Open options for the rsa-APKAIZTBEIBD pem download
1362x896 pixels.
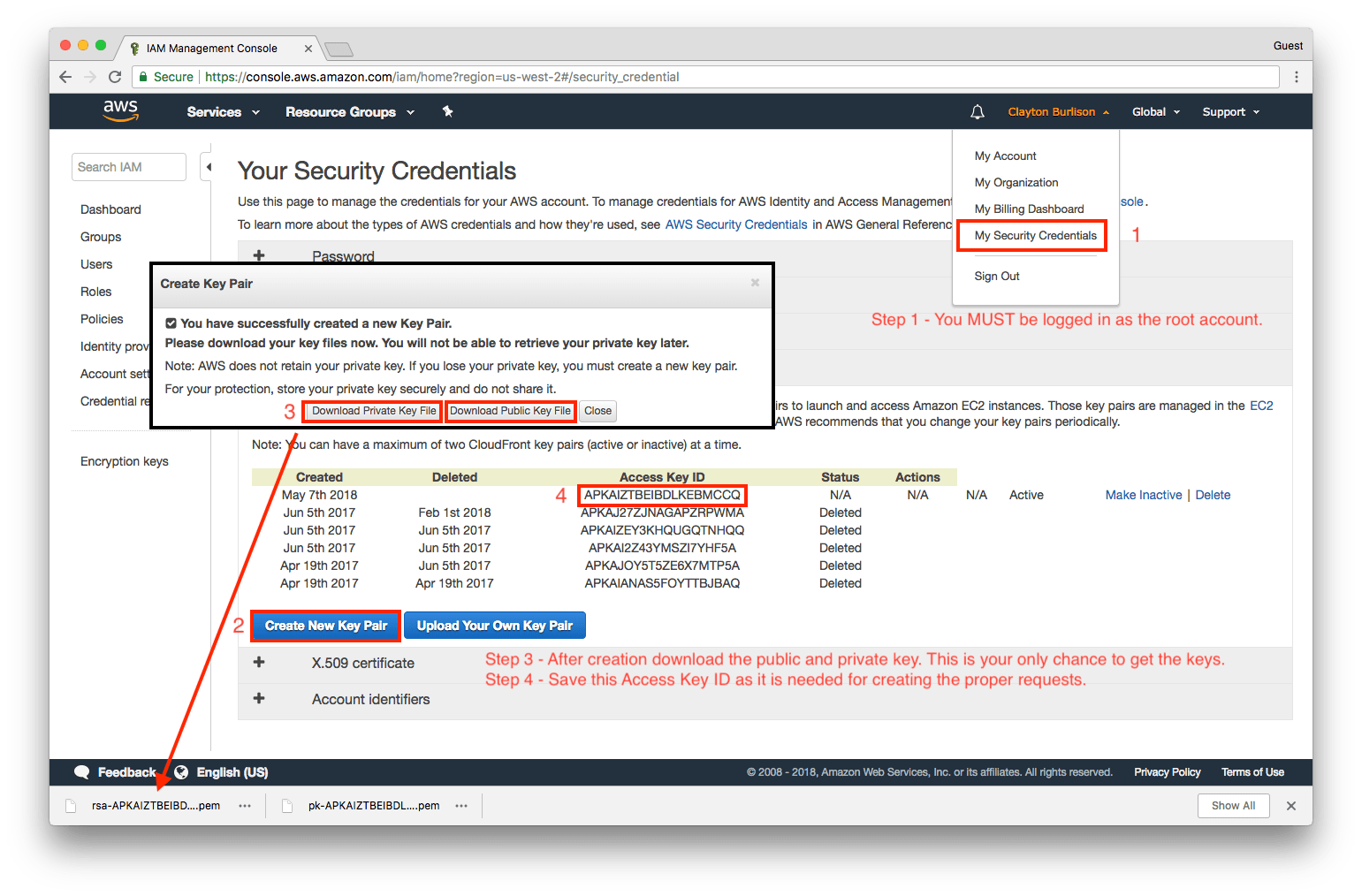click(x=245, y=806)
